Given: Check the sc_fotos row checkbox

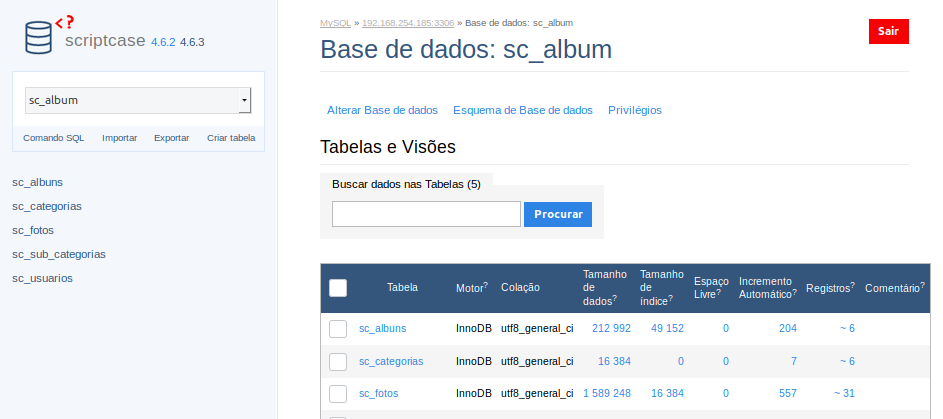Looking at the screenshot, I should pyautogui.click(x=338, y=394).
